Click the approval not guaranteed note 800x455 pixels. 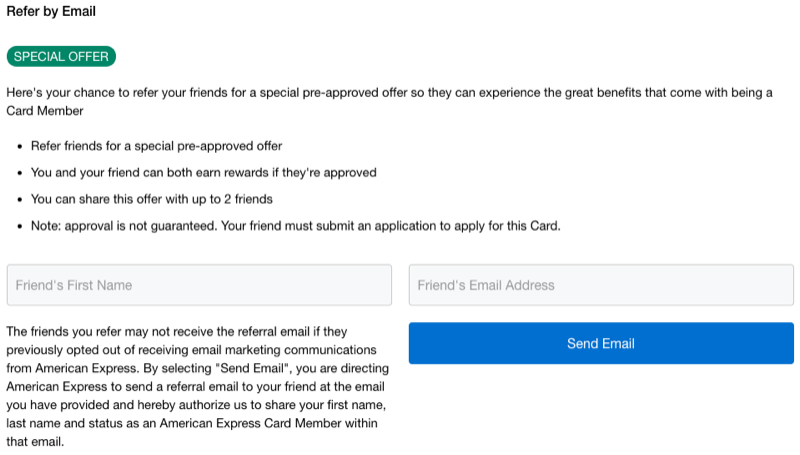click(x=295, y=225)
